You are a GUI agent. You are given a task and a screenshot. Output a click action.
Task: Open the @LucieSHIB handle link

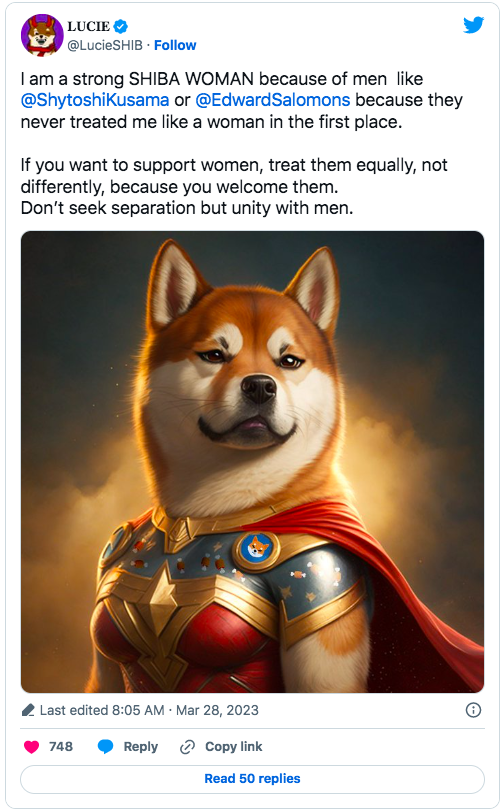(x=105, y=46)
